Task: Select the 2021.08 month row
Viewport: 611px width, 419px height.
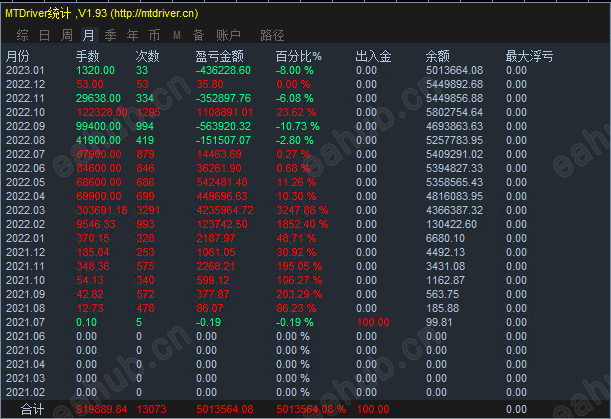Action: 306,308
